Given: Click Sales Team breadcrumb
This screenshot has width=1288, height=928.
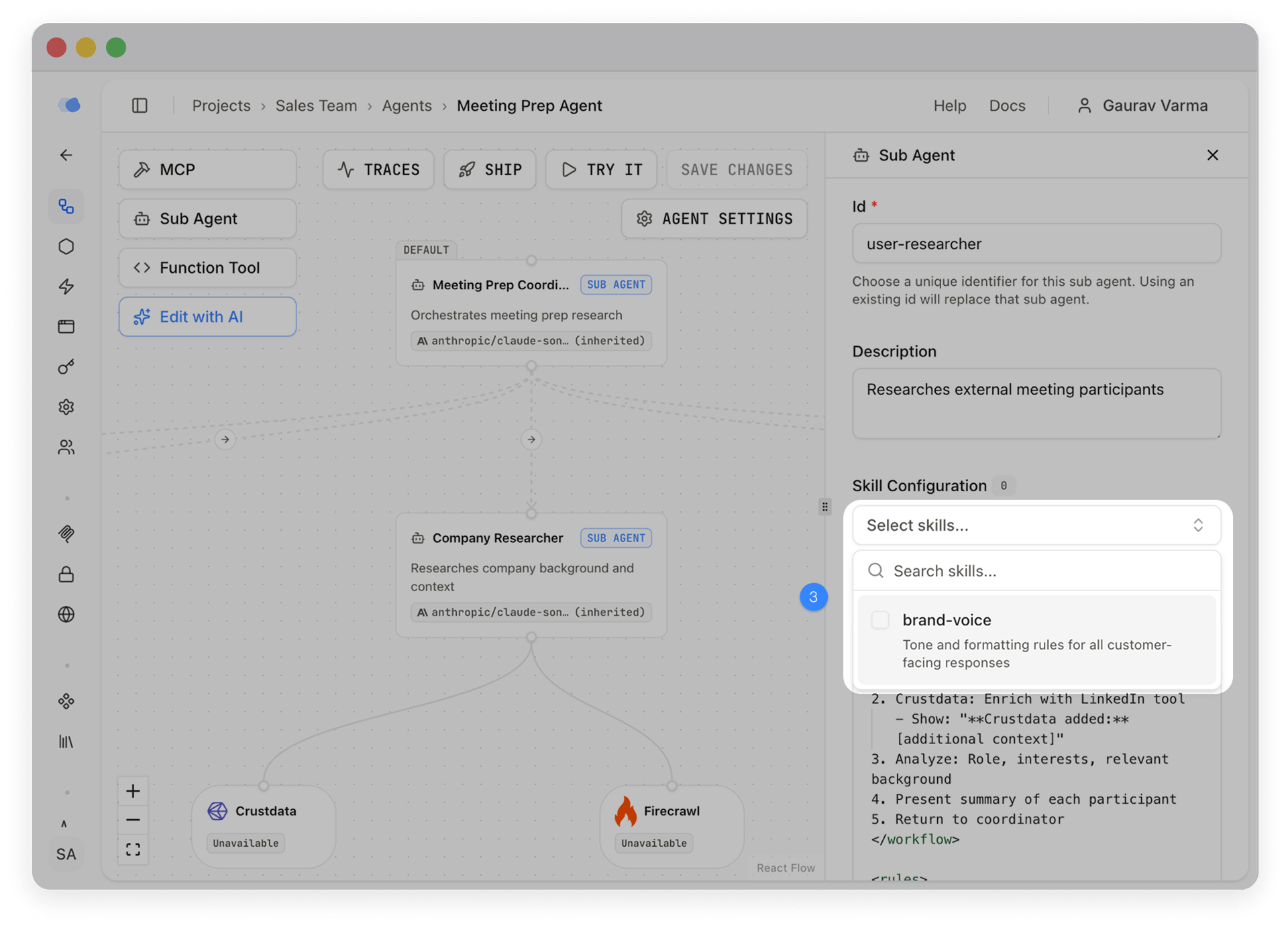Looking at the screenshot, I should 316,105.
